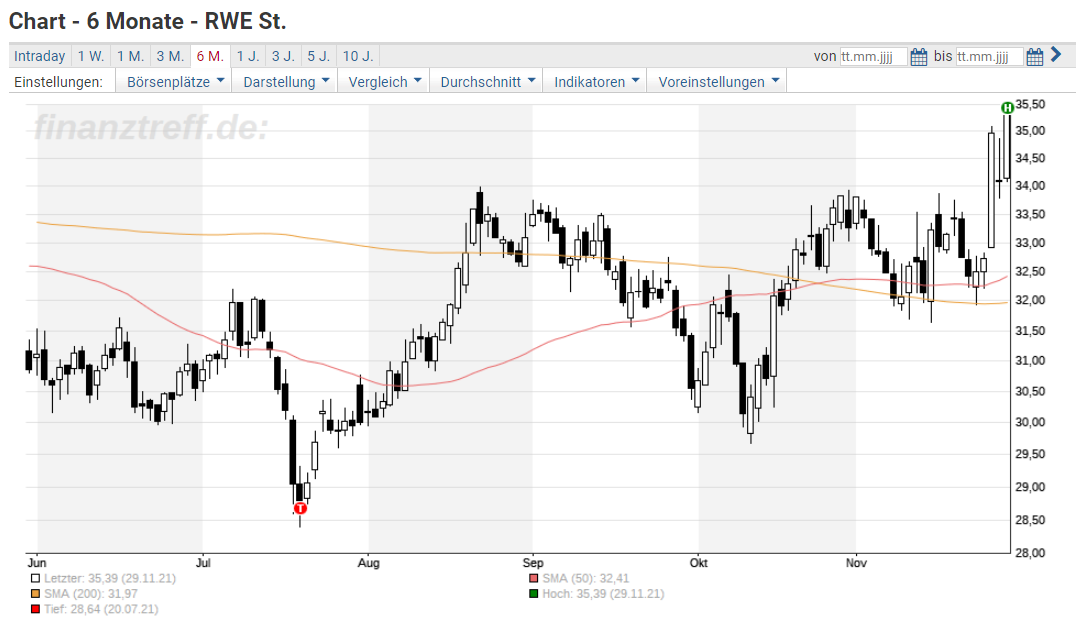Click the 'SMA (50): 32,41' legend text

(x=585, y=579)
